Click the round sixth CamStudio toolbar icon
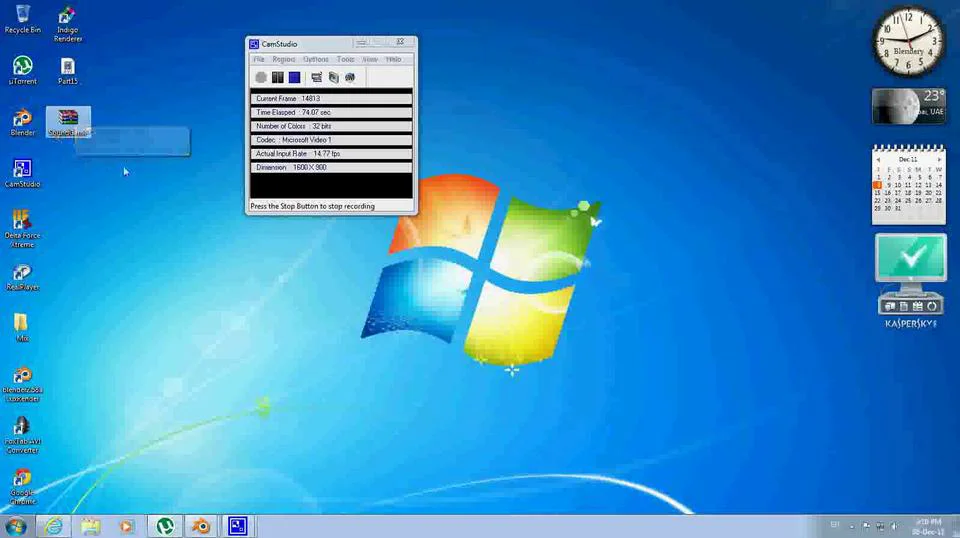 tap(350, 77)
